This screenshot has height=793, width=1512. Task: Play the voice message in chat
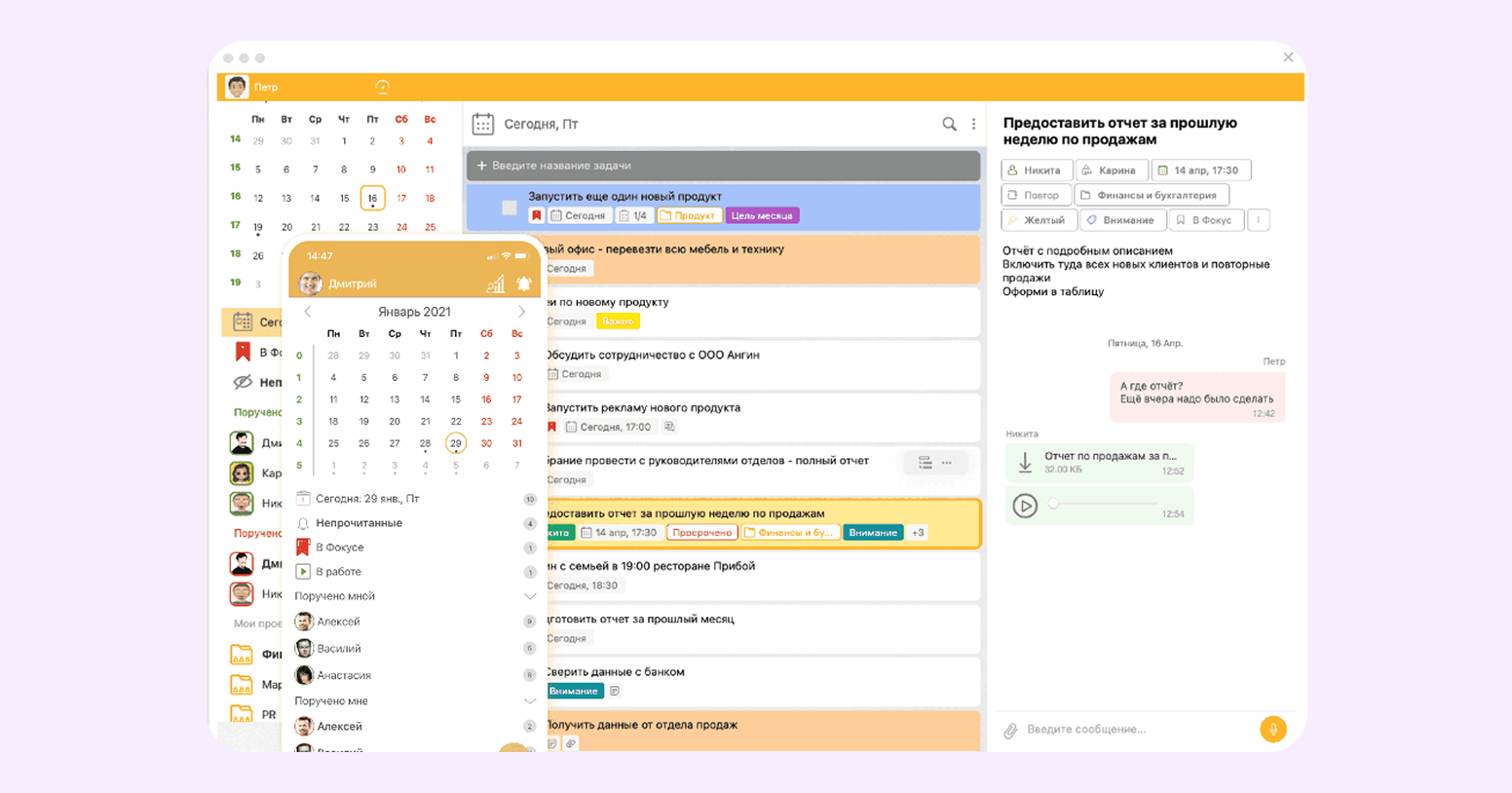(x=1025, y=506)
